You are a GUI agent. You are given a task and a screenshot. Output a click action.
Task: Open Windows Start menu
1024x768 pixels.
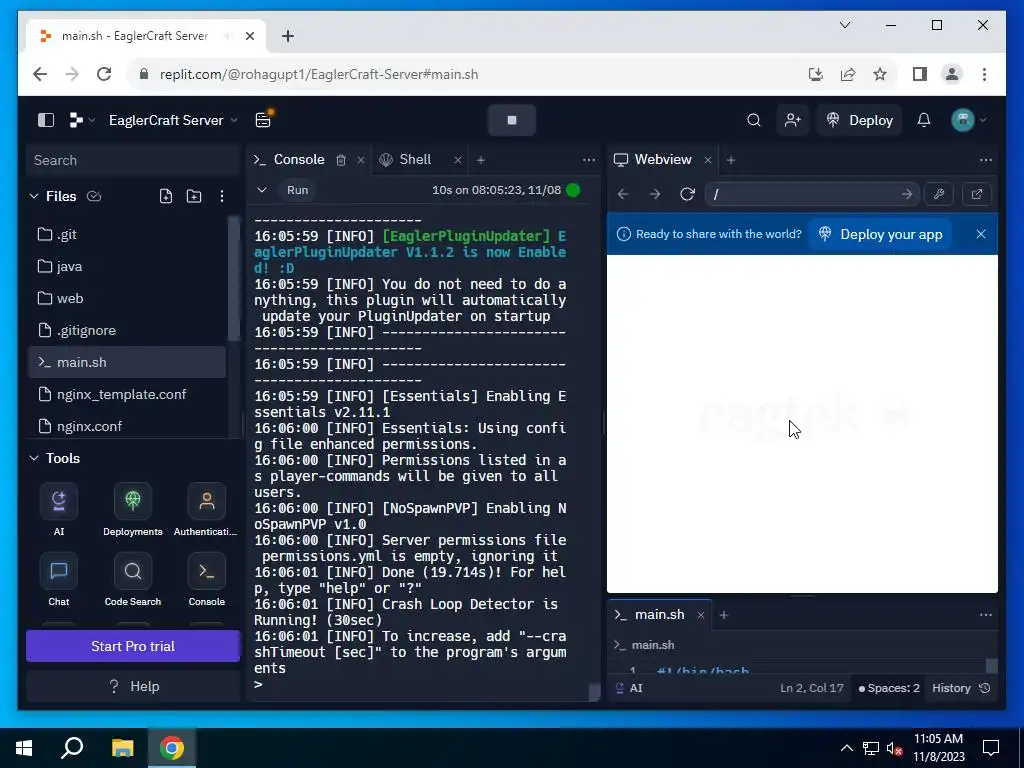[24, 748]
